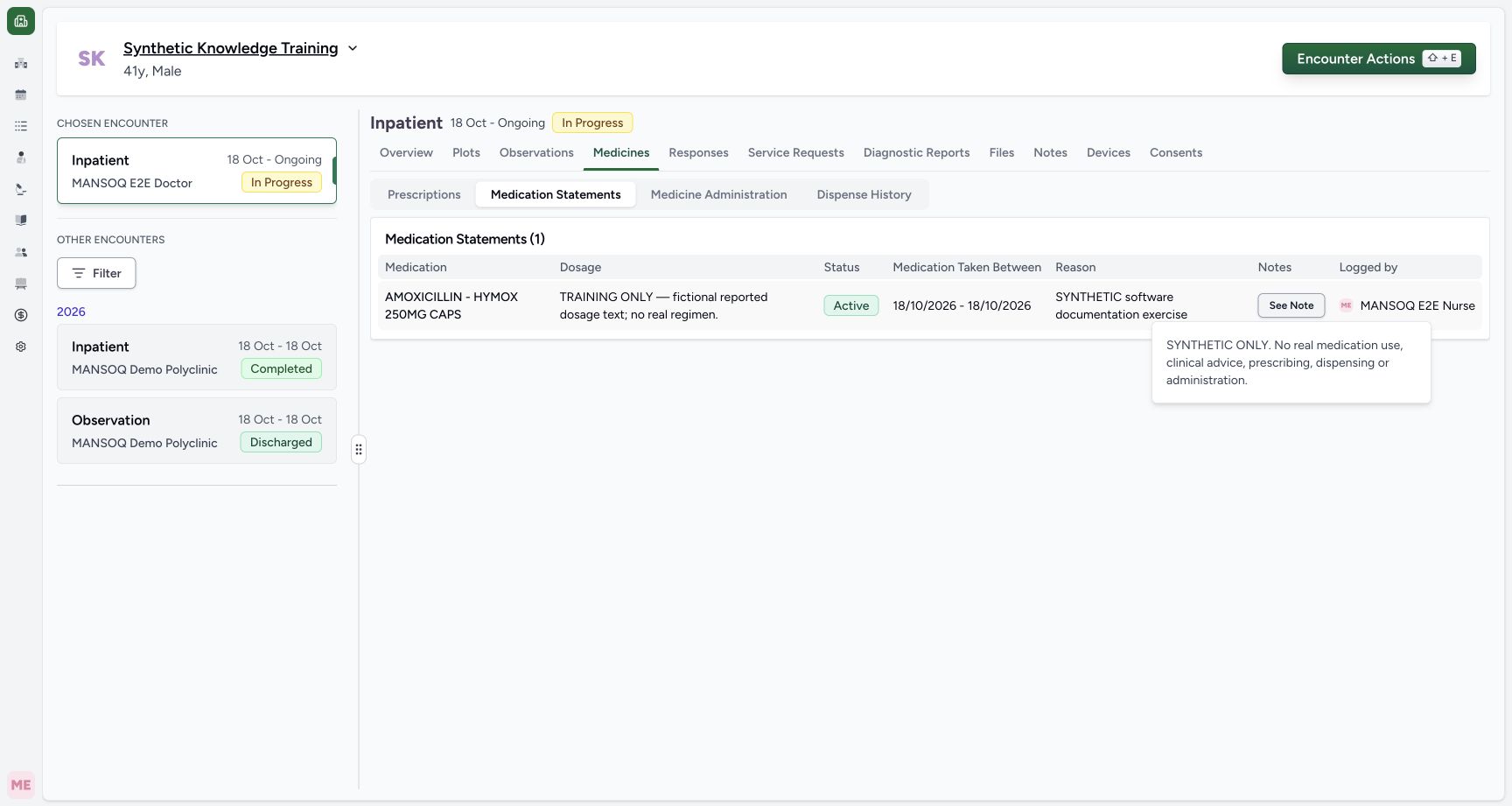Open the bed sidebar icon
This screenshot has height=806, width=1512.
point(21,284)
